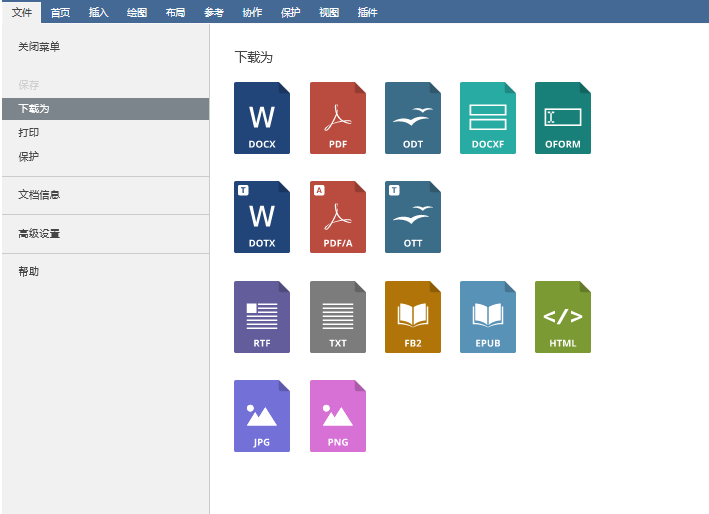Open the 视图 tab
The width and height of the screenshot is (709, 514).
tap(329, 12)
